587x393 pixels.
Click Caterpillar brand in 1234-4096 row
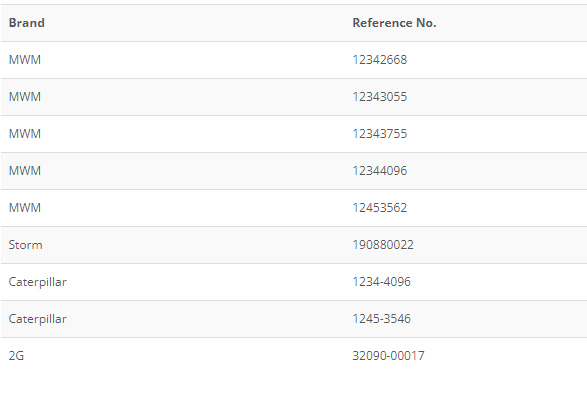click(37, 282)
